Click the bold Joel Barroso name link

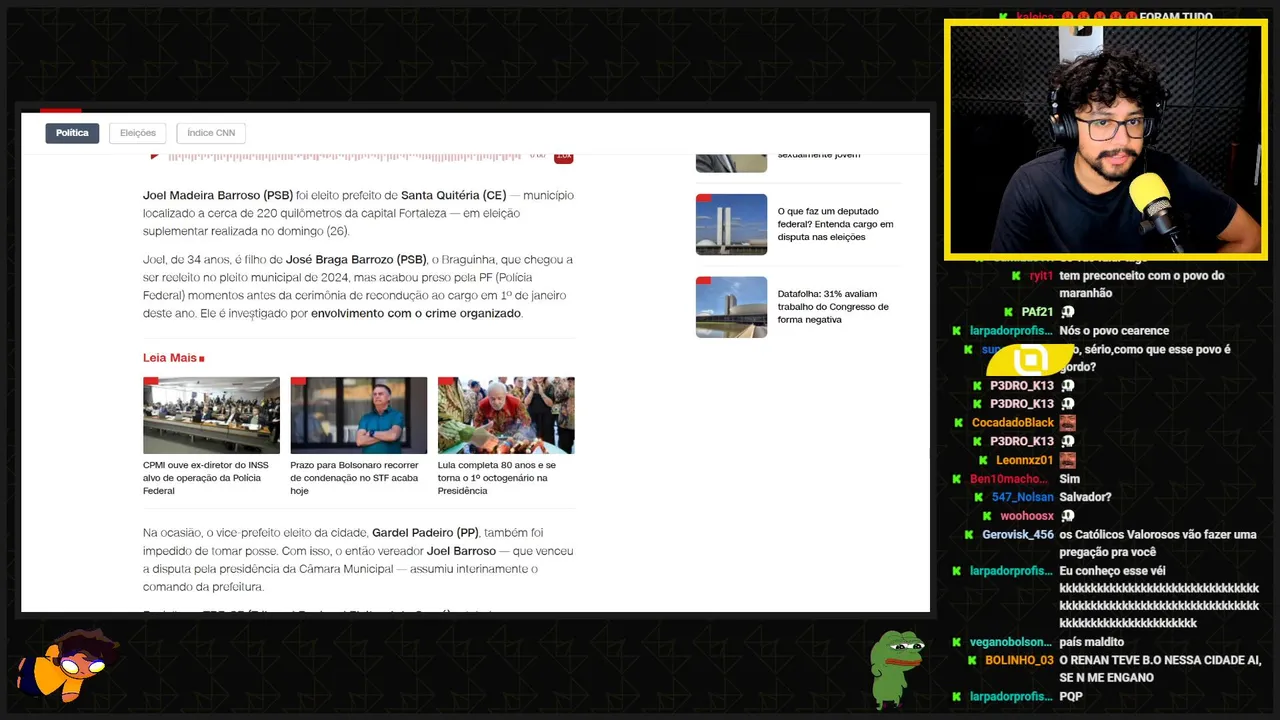coord(461,551)
